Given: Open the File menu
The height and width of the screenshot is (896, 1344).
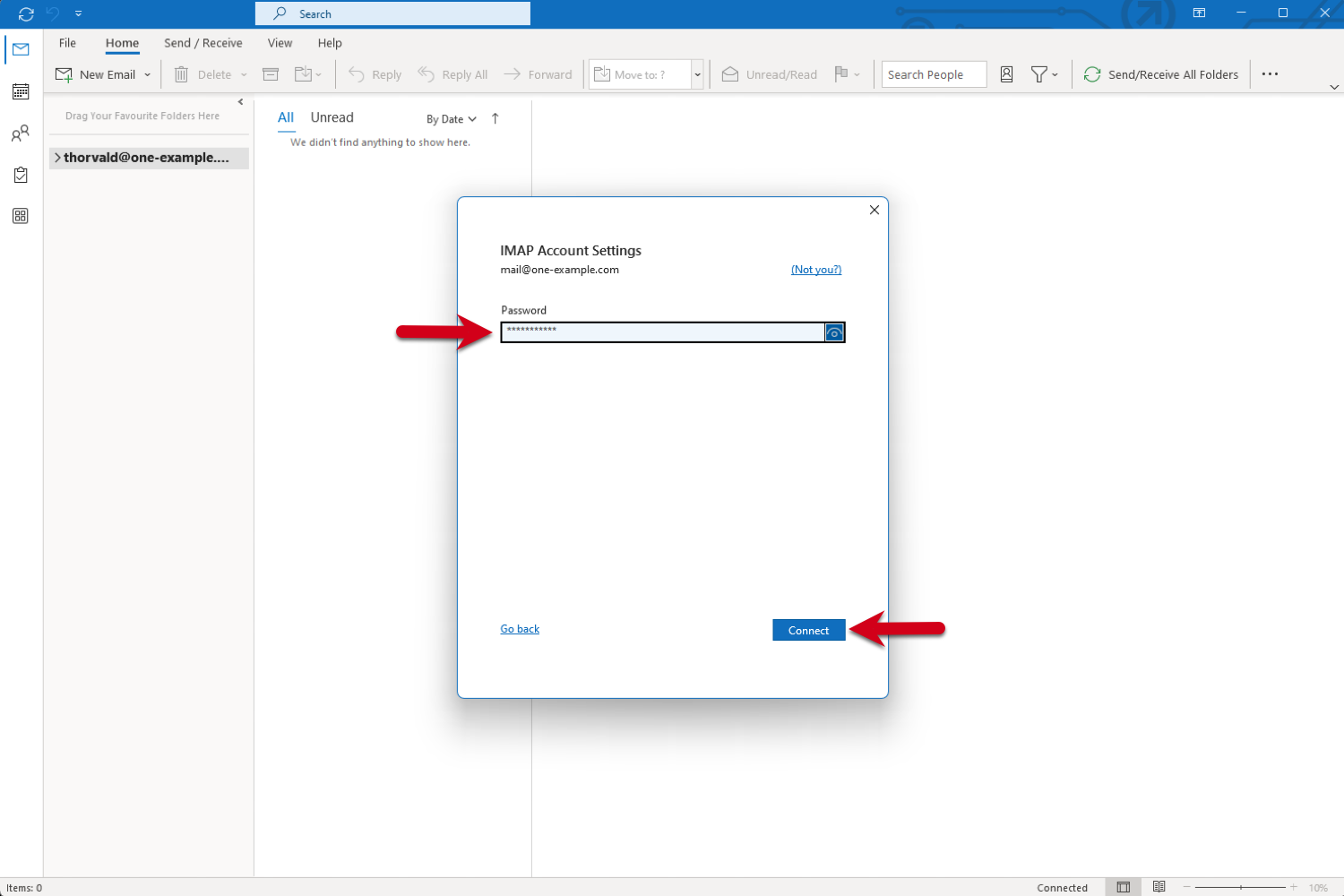Looking at the screenshot, I should click(67, 43).
